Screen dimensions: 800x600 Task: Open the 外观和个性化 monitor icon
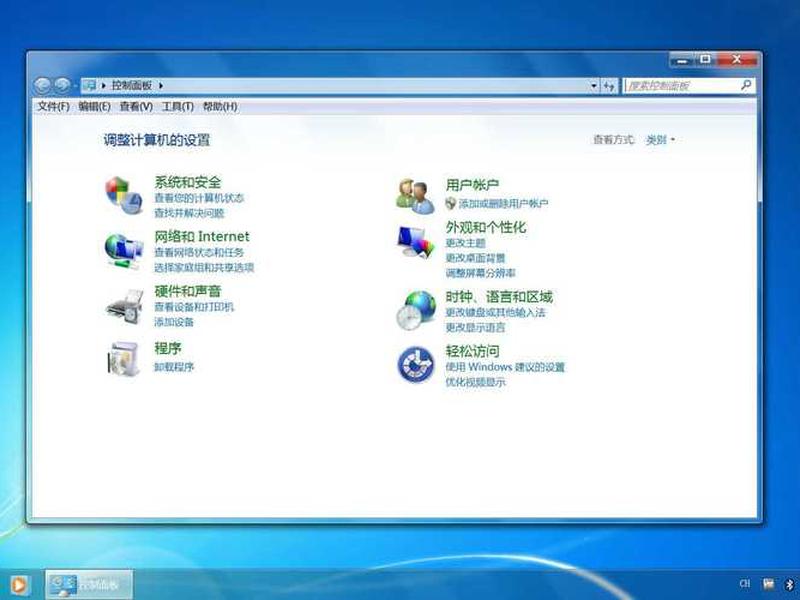click(x=416, y=242)
